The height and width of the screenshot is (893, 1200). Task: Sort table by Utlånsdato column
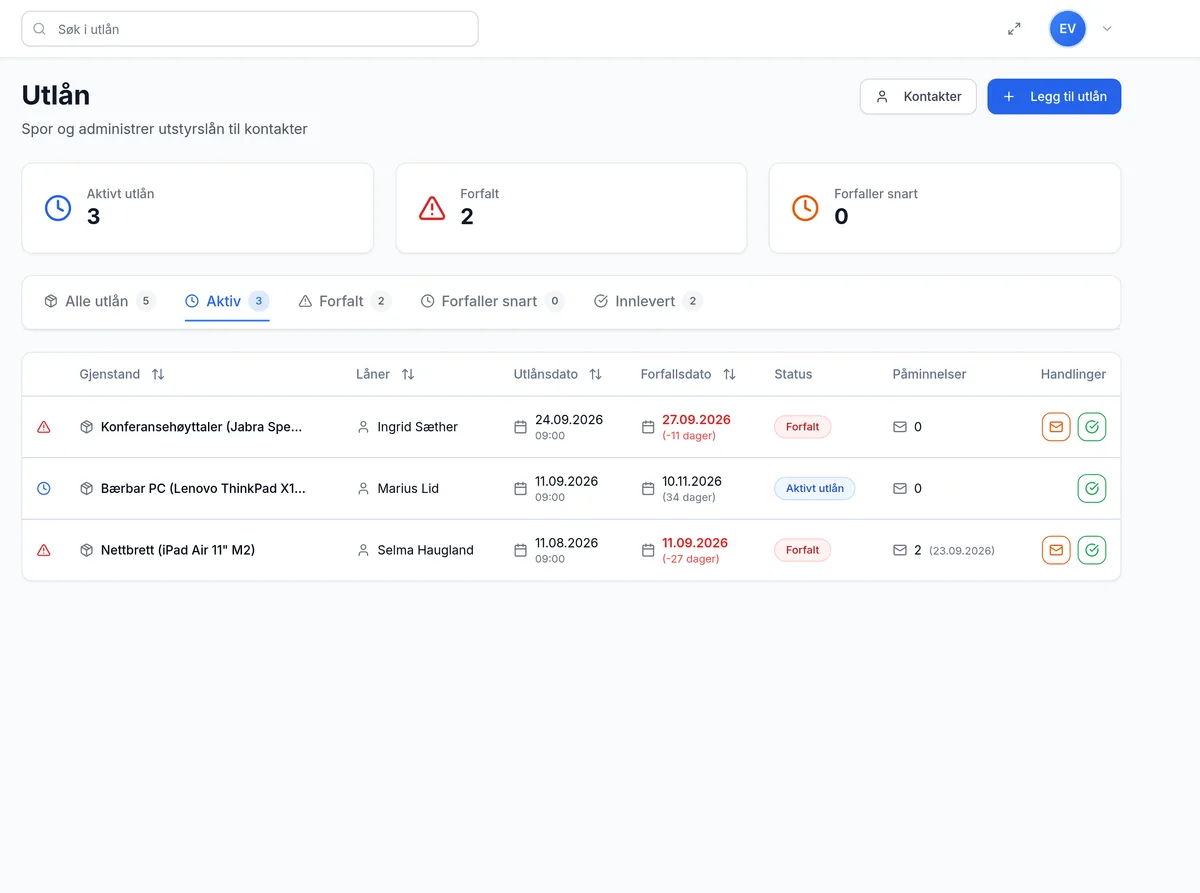tap(595, 374)
